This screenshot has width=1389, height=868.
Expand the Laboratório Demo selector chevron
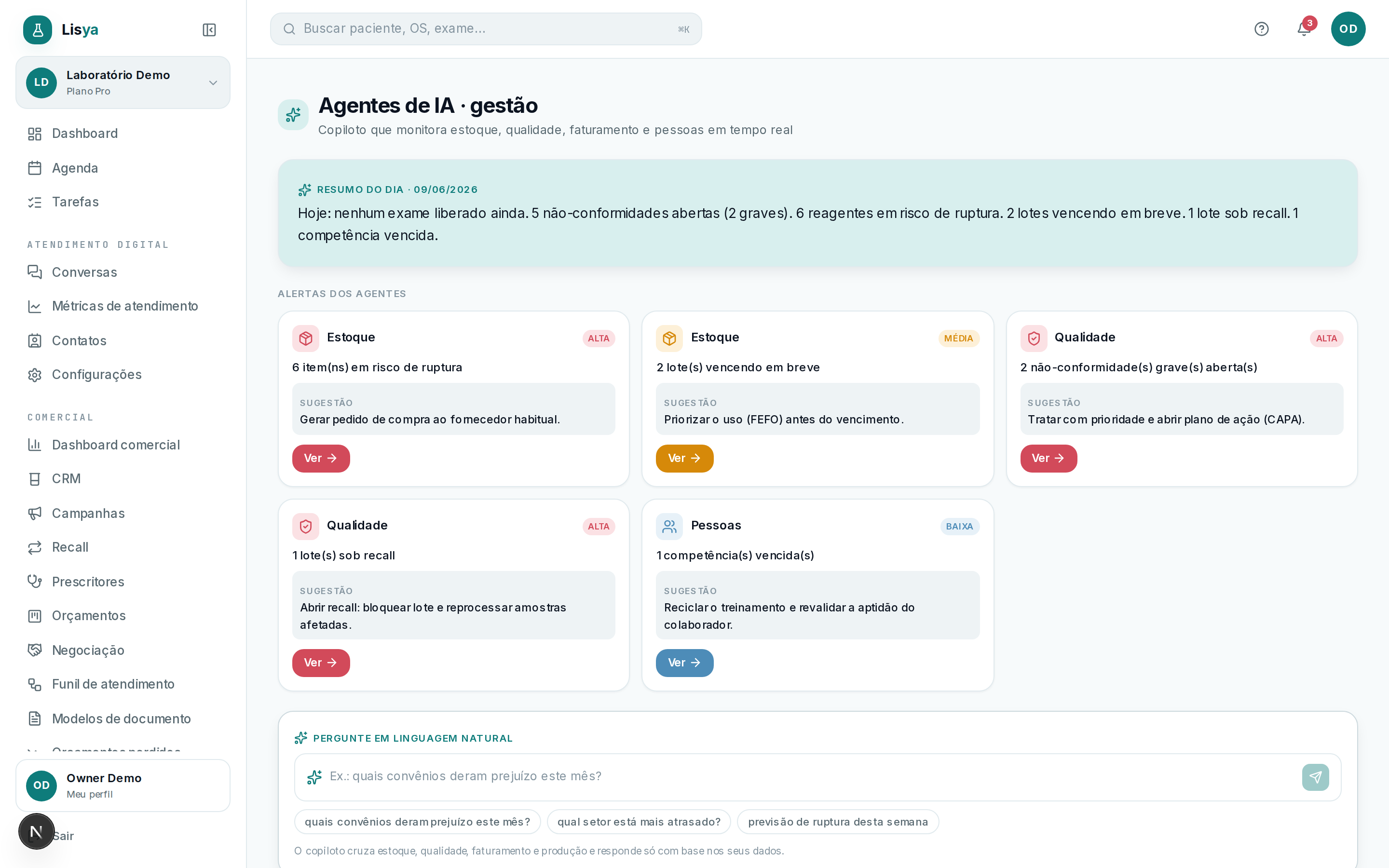(x=213, y=82)
